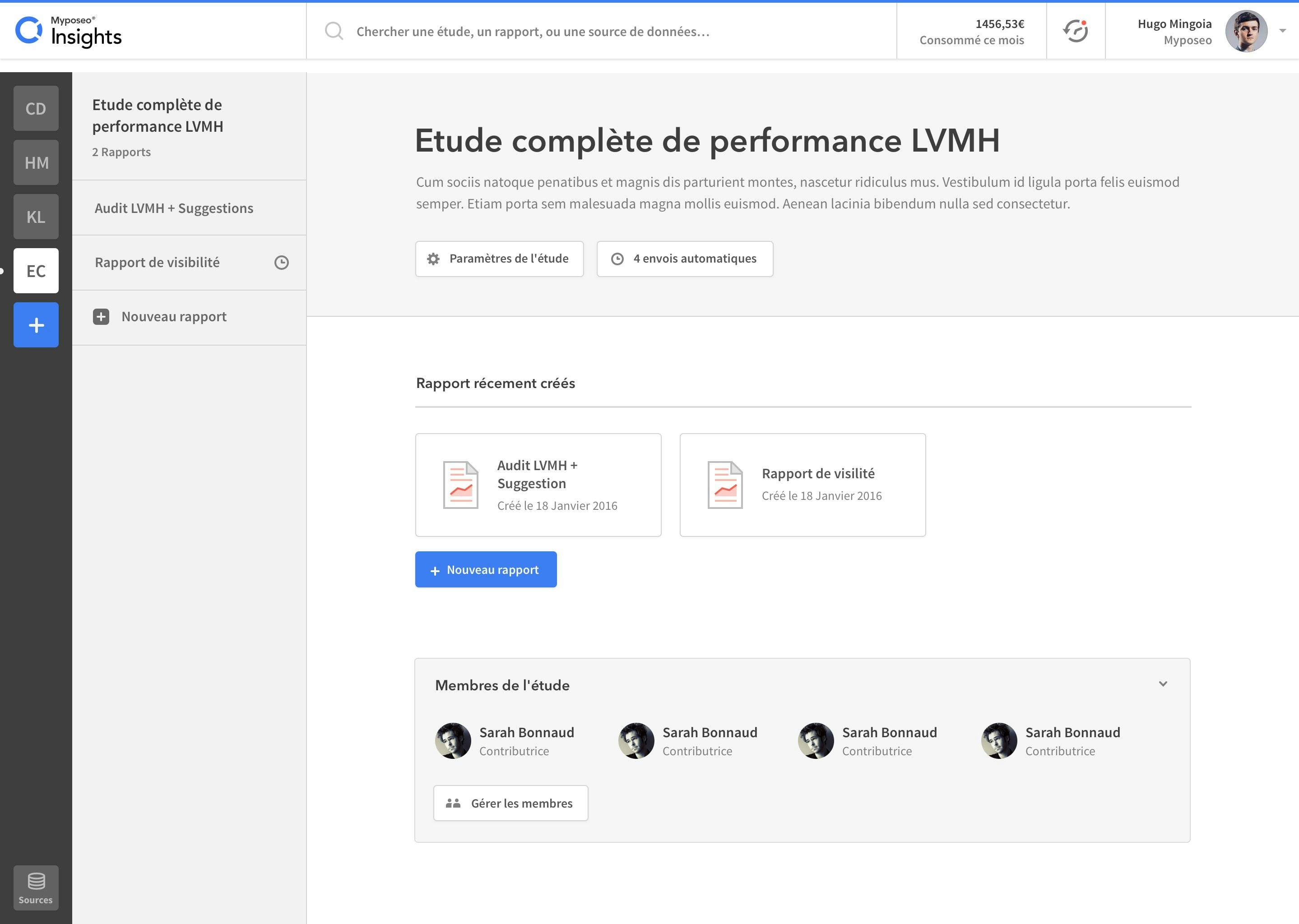Open the CD study tile

coord(36,108)
